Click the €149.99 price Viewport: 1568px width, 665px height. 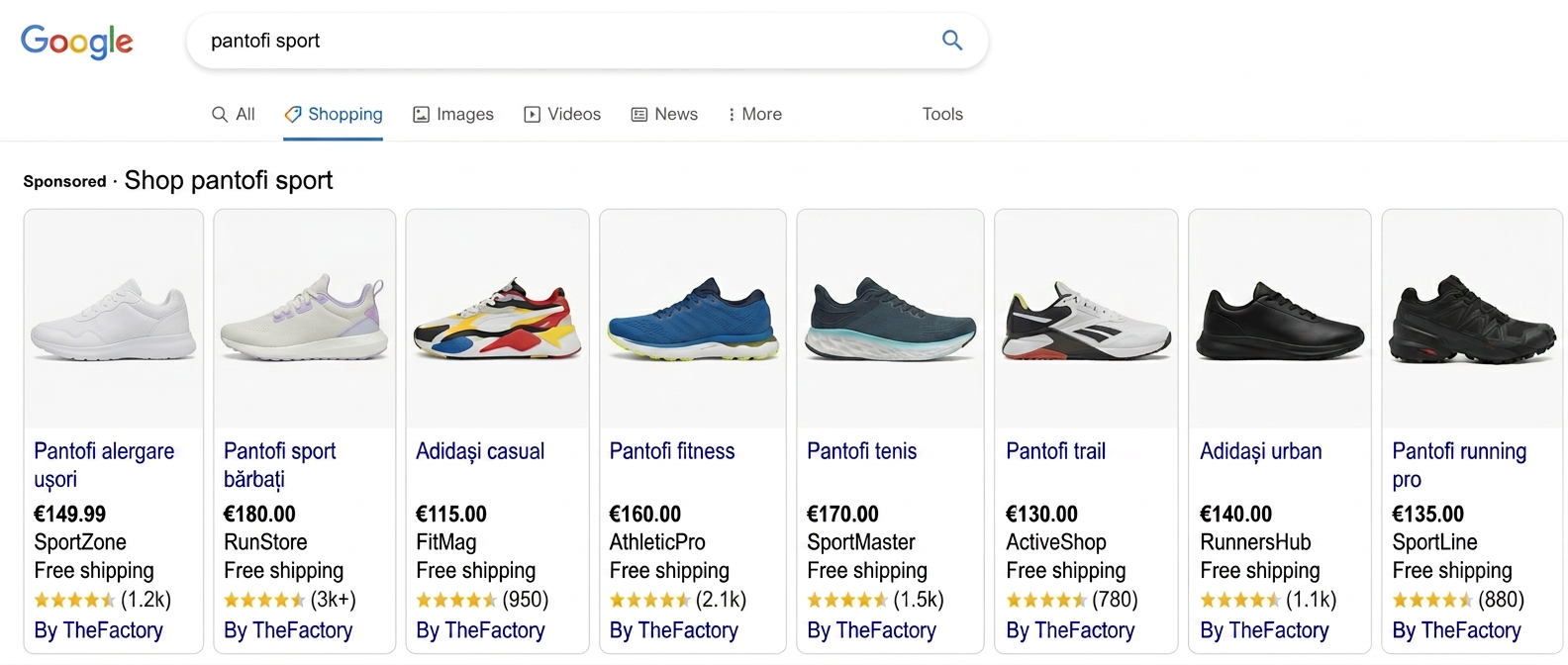click(x=69, y=514)
